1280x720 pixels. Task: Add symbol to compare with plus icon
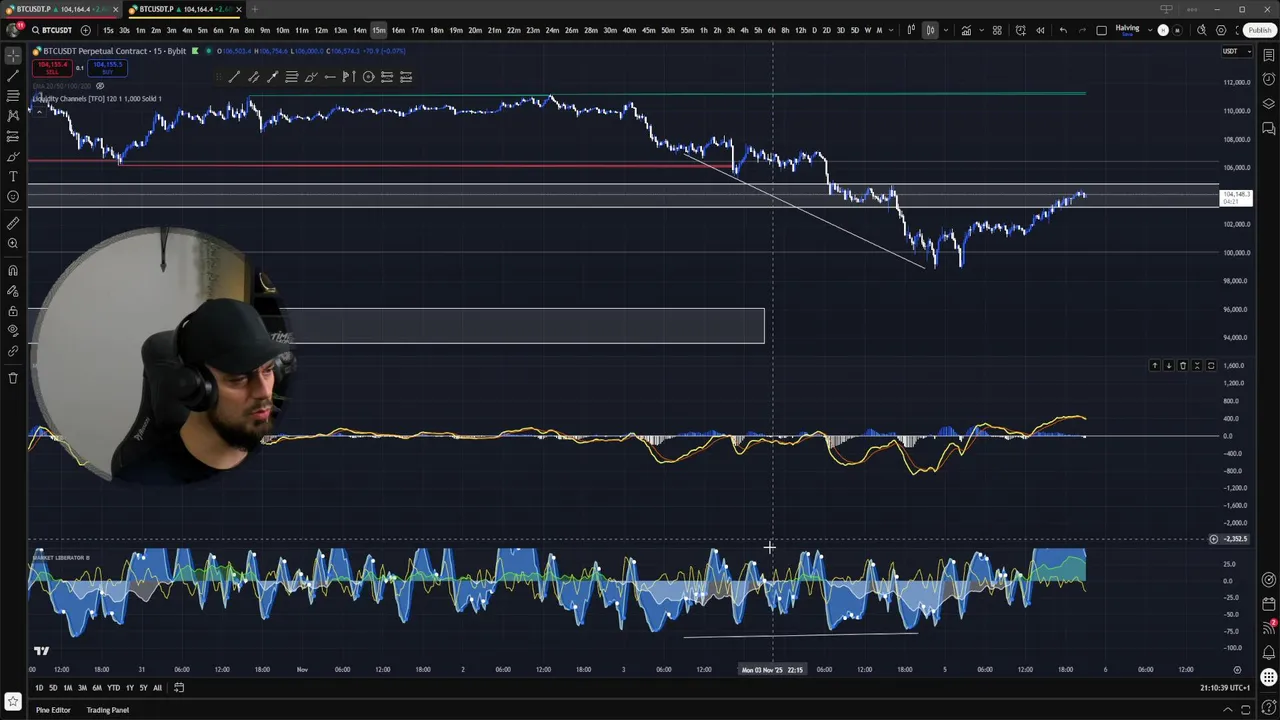pyautogui.click(x=85, y=30)
